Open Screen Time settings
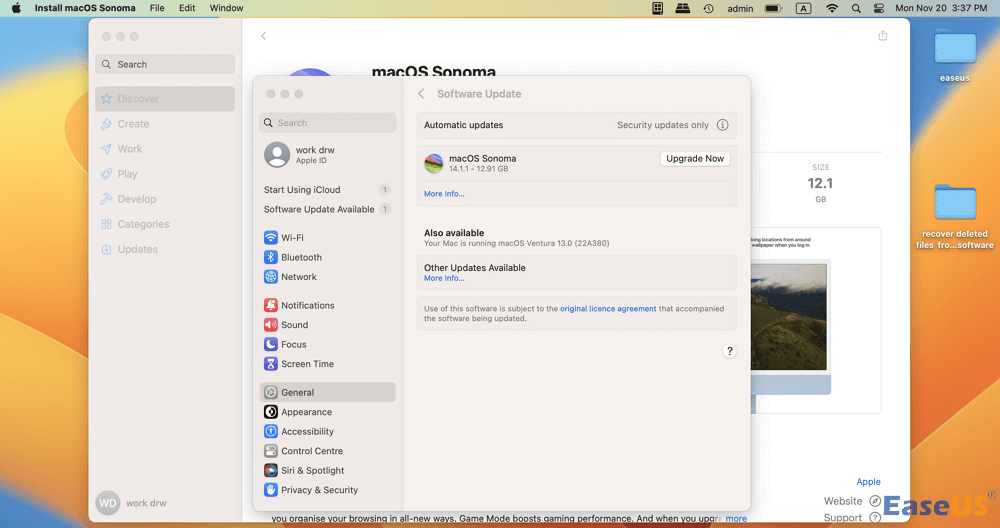The image size is (1000, 528). 307,364
